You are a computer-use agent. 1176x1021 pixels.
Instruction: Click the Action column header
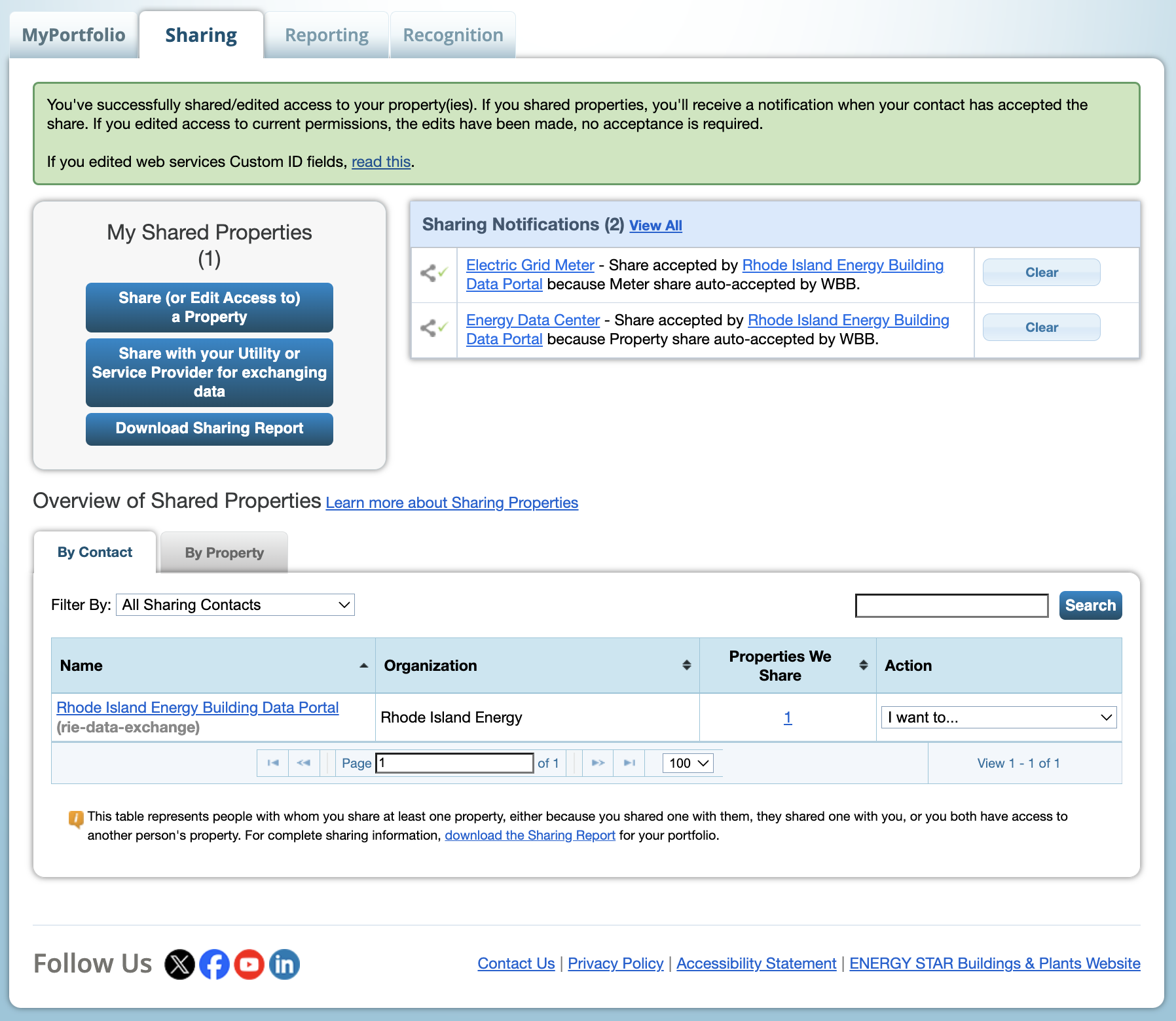[x=999, y=666]
